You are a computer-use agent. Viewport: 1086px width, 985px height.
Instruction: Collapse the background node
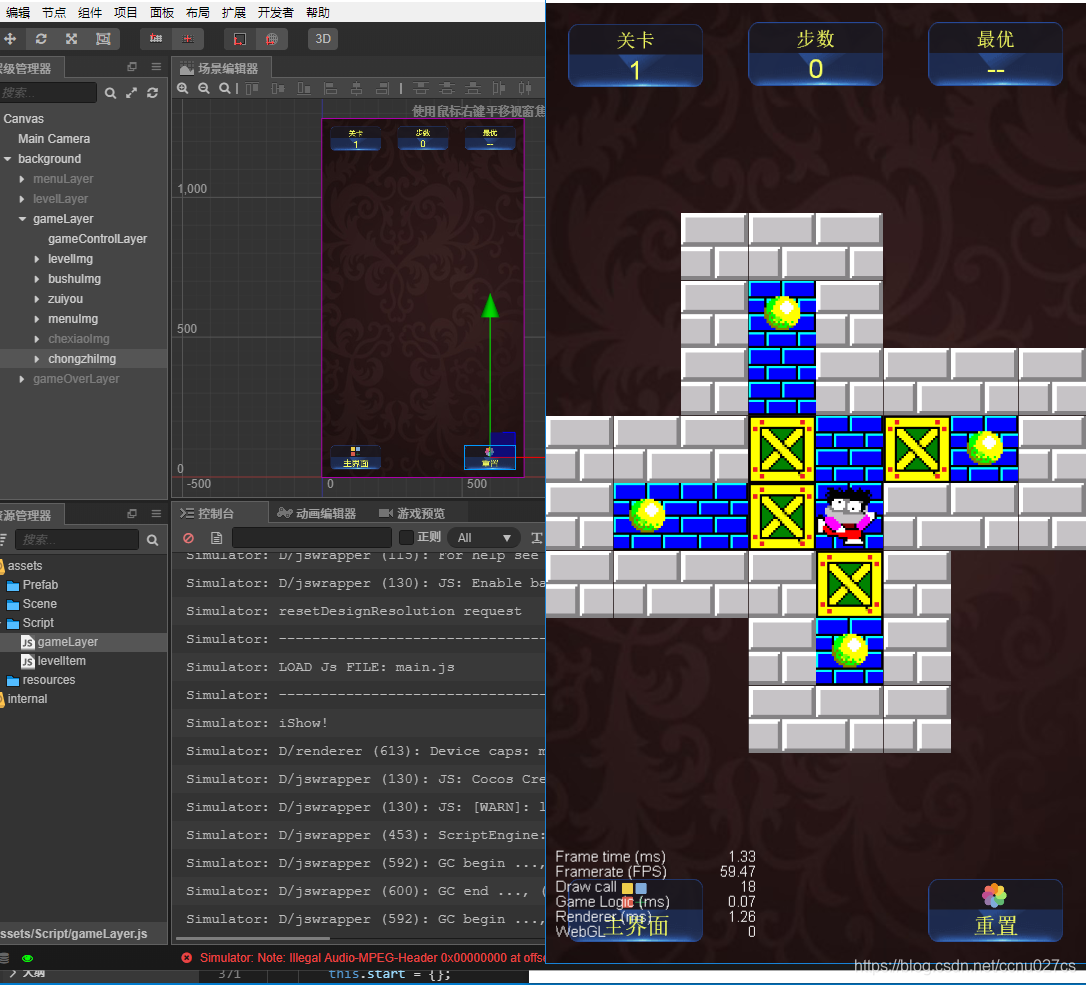(x=8, y=159)
